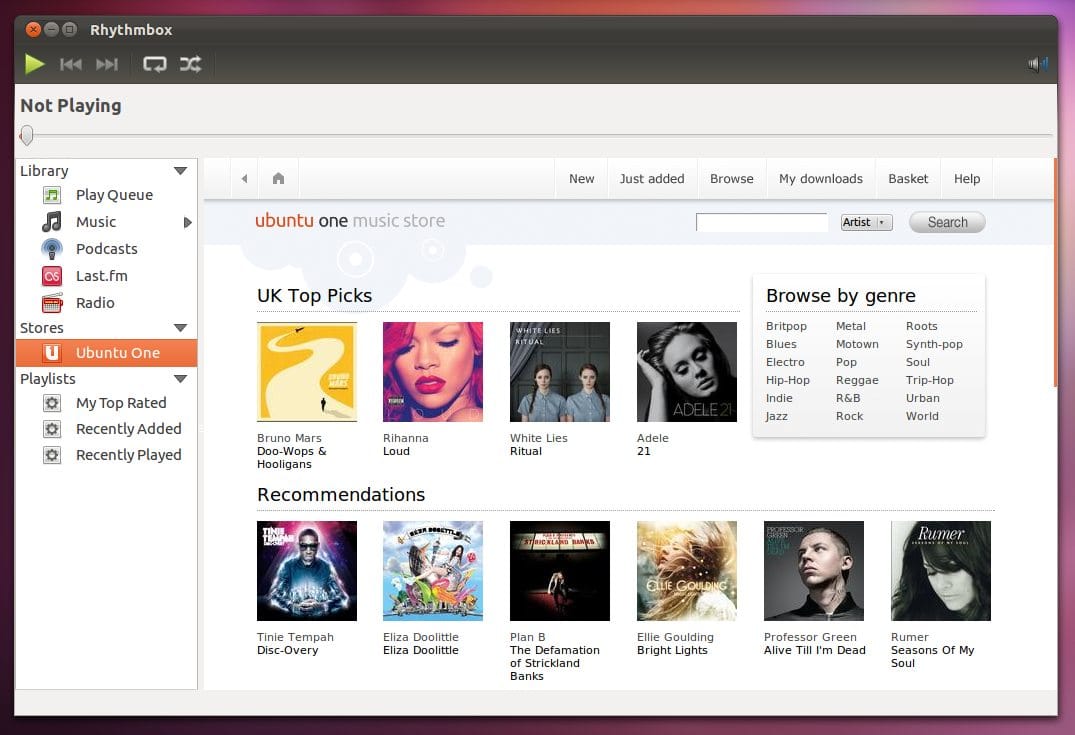Open the My Top Rated playlist

120,402
